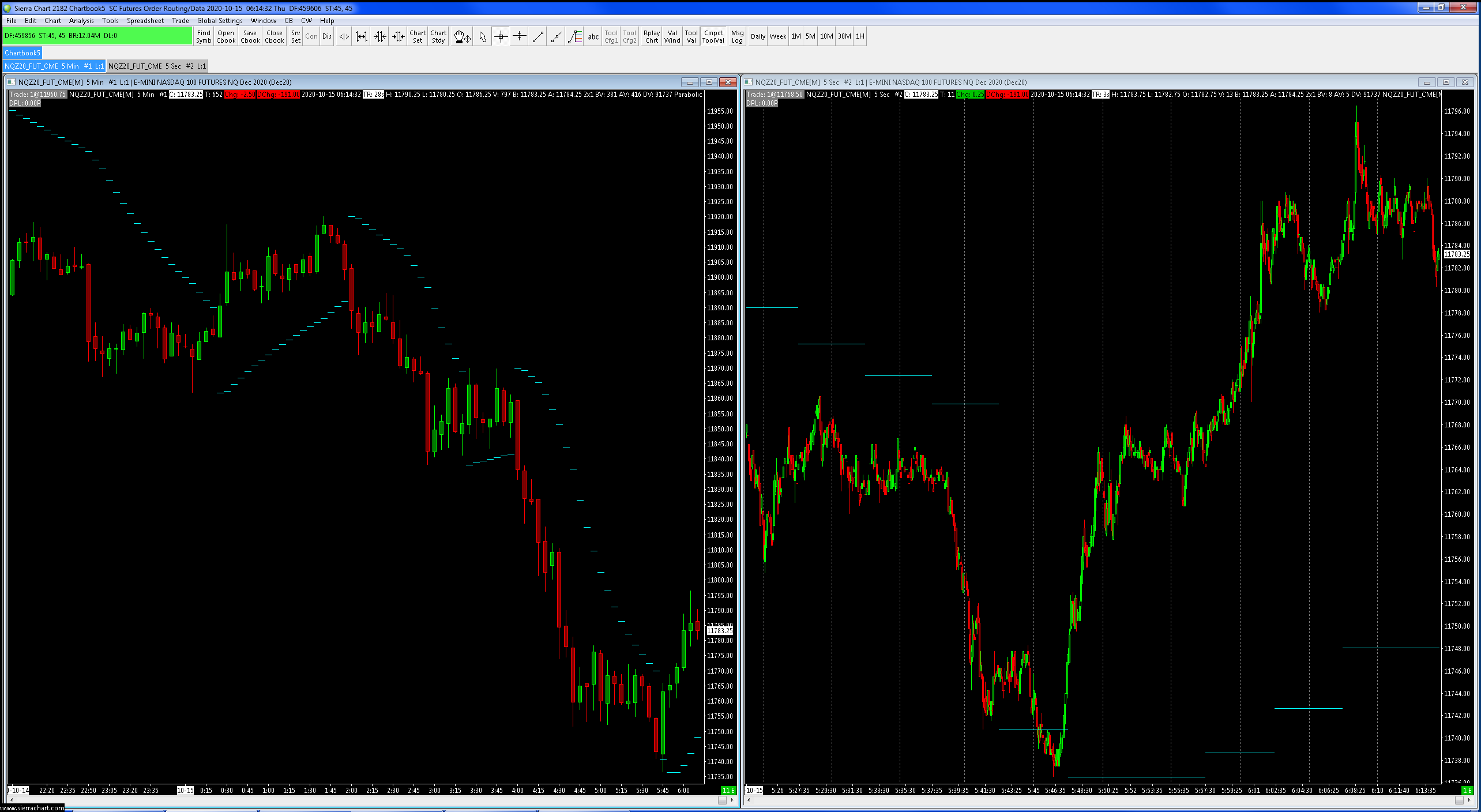Click the Save Cbook button
Screen dimensions: 1481x812
[x=250, y=37]
